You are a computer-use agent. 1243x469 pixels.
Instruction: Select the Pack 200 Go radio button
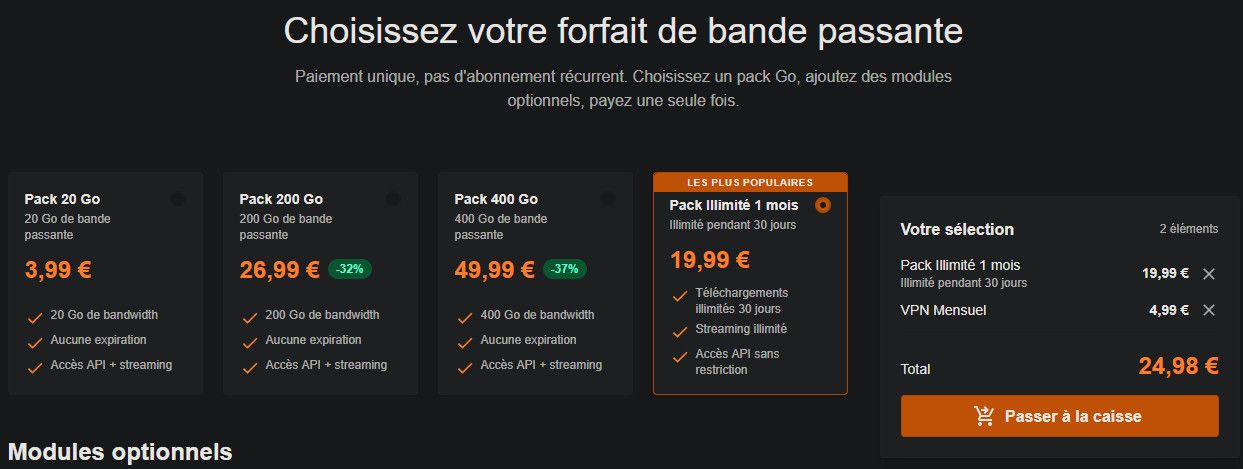393,199
